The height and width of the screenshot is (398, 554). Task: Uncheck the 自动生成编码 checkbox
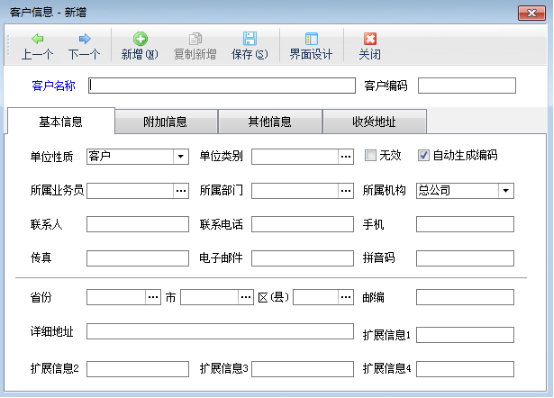pyautogui.click(x=424, y=155)
